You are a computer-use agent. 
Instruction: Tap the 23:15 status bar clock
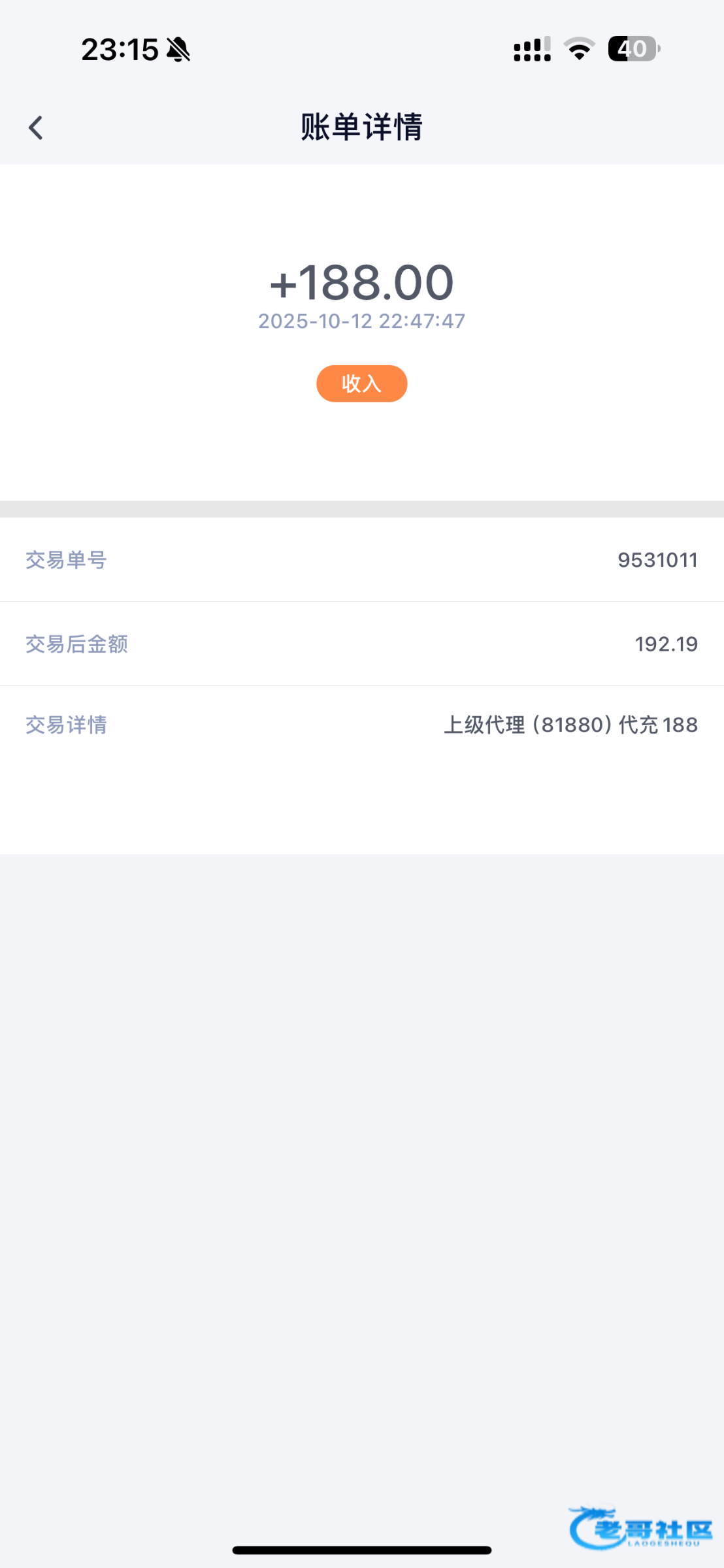point(120,50)
